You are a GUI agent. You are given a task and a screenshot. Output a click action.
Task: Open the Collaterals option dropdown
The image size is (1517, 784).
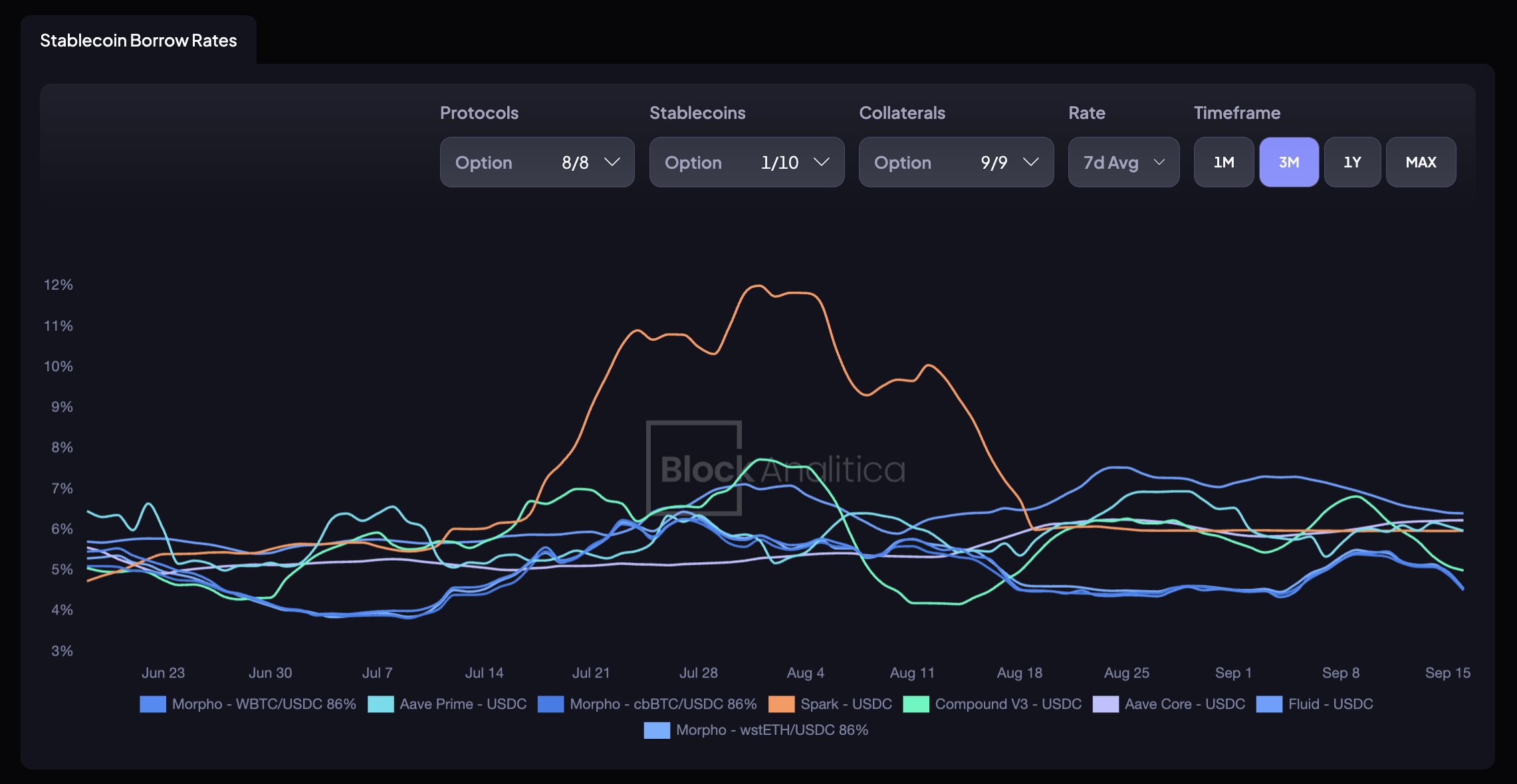click(956, 162)
